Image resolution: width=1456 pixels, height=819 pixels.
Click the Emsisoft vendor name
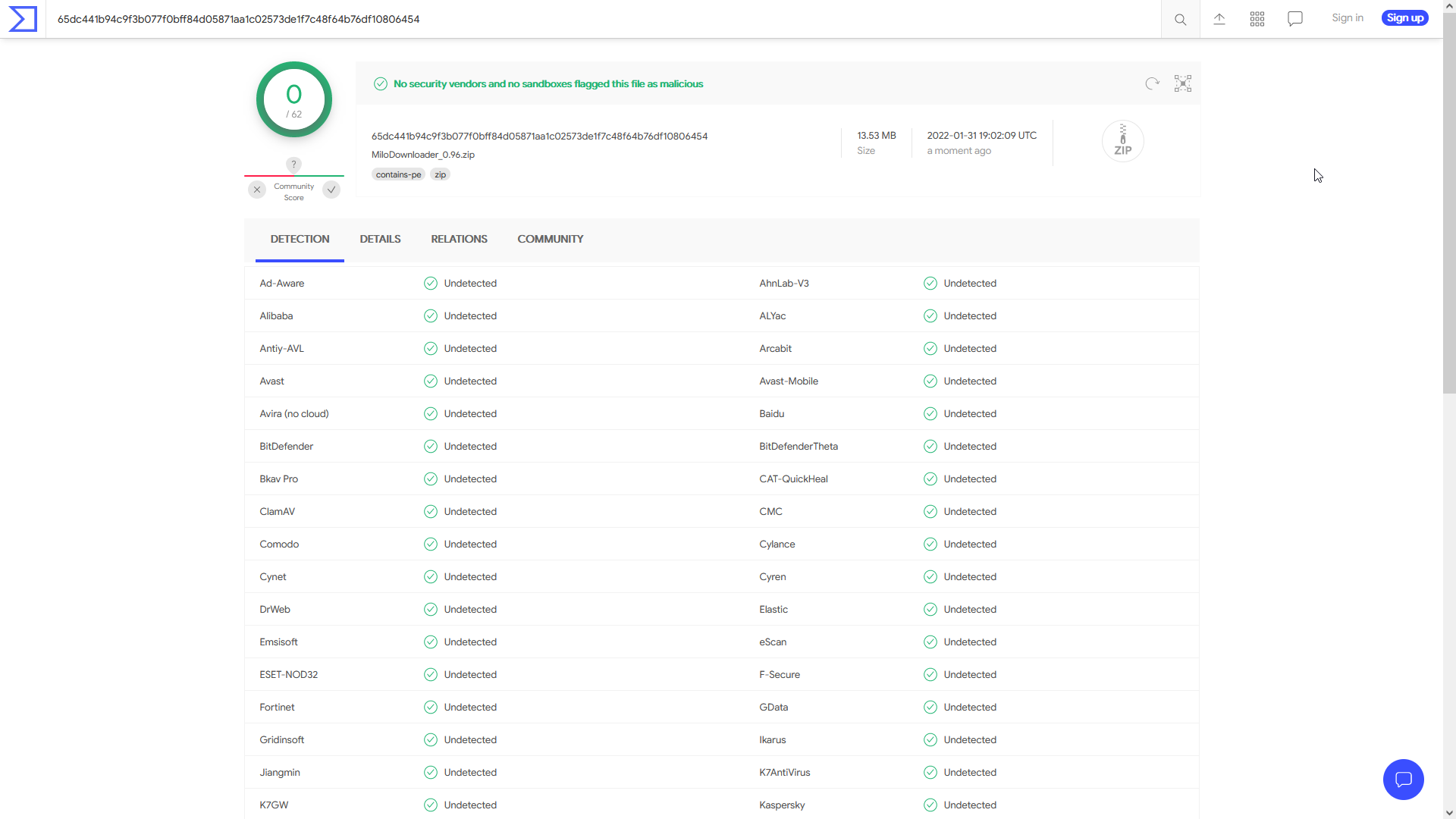coord(278,642)
